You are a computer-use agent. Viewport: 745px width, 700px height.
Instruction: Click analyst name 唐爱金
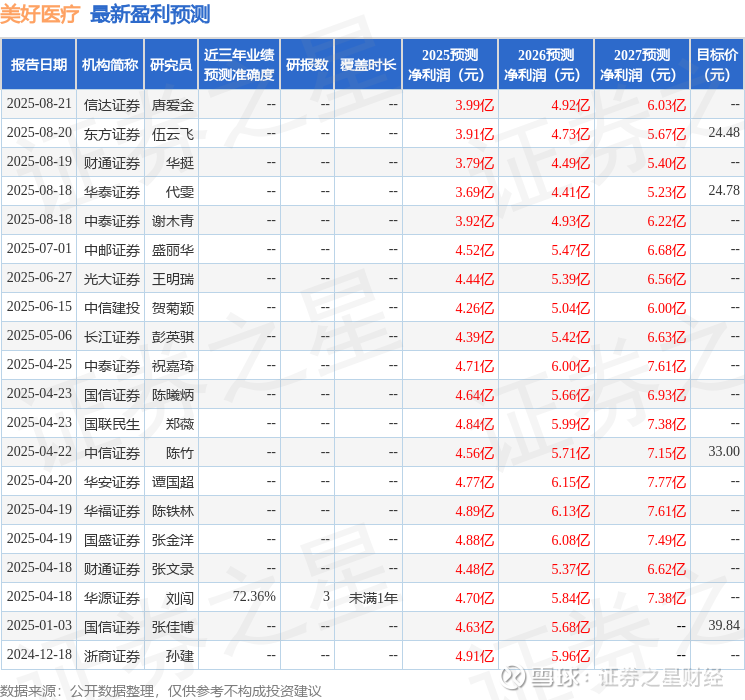click(172, 105)
